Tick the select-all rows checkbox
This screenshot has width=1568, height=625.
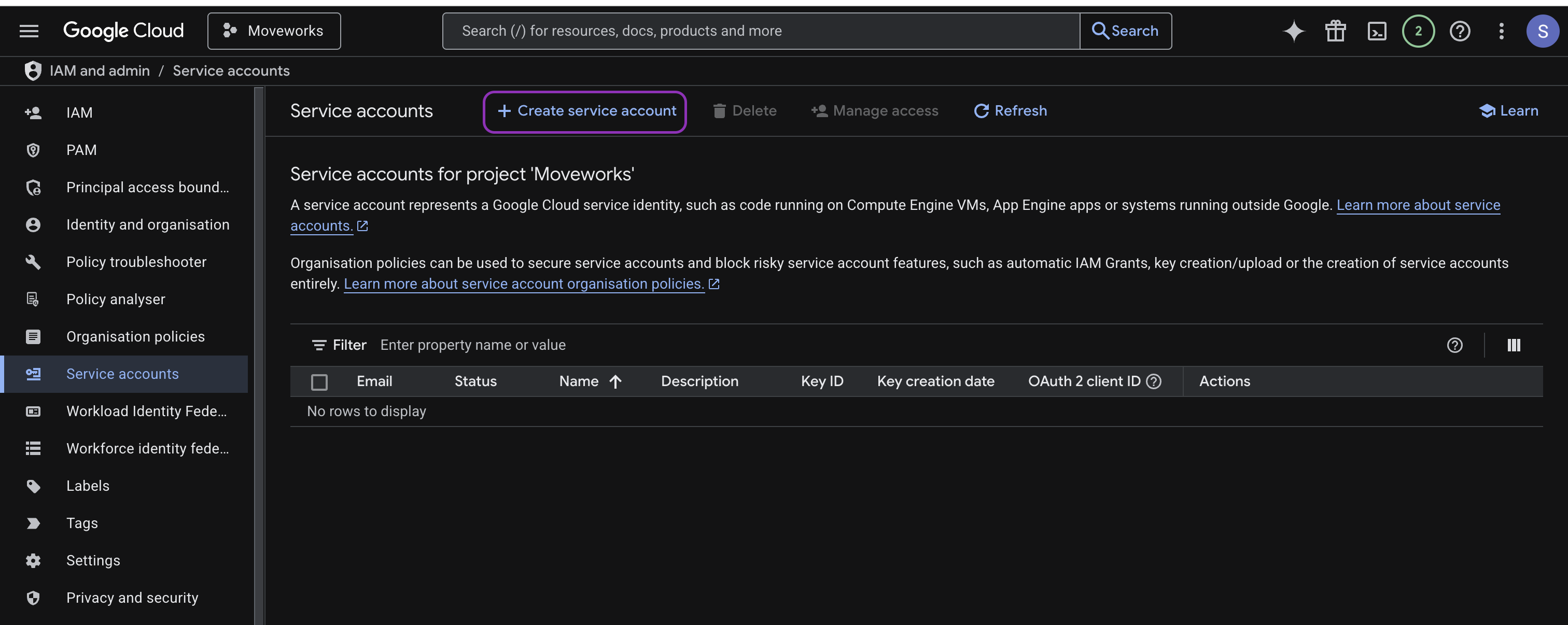click(x=319, y=381)
